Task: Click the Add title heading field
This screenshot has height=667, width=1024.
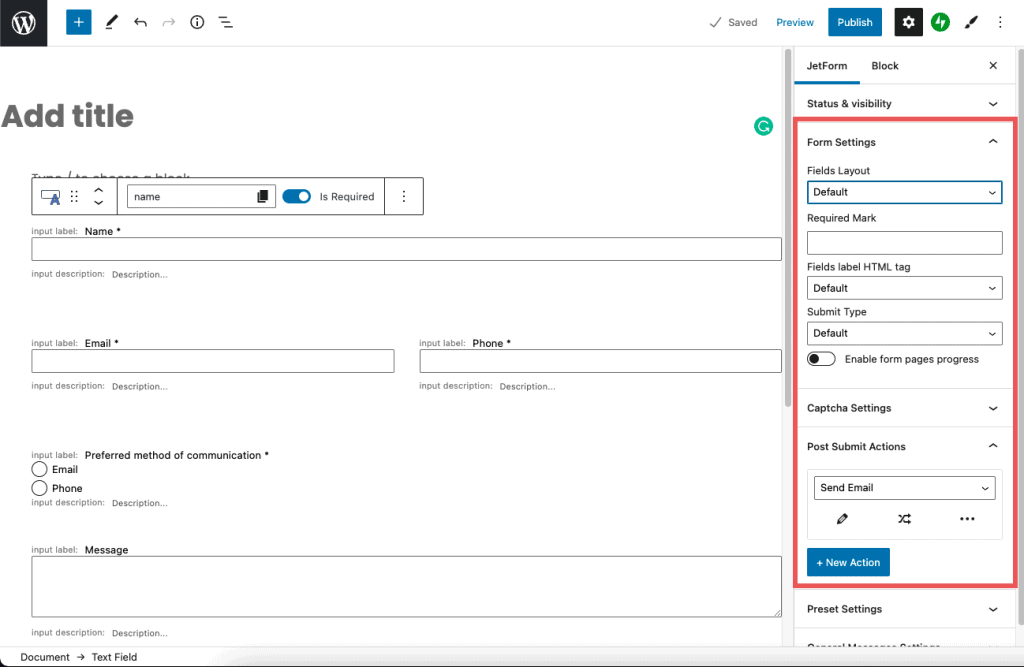Action: tap(67, 116)
